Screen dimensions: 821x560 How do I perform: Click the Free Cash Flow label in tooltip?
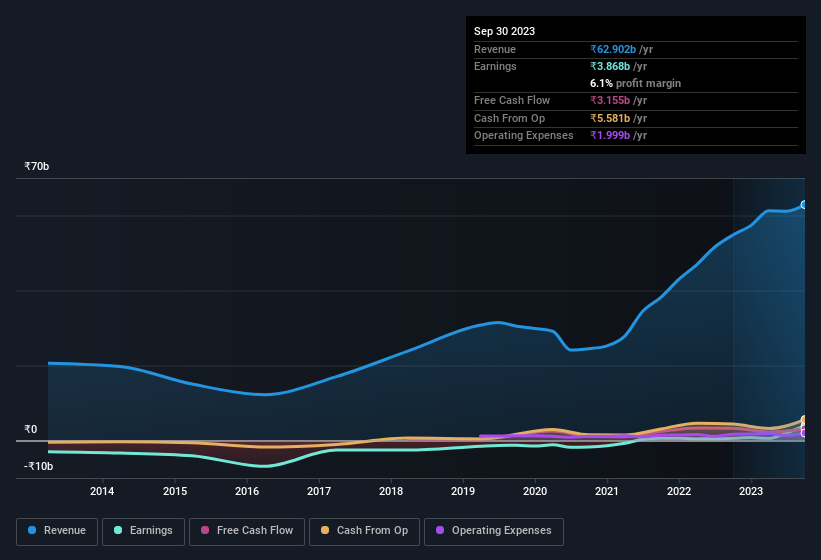tap(512, 100)
